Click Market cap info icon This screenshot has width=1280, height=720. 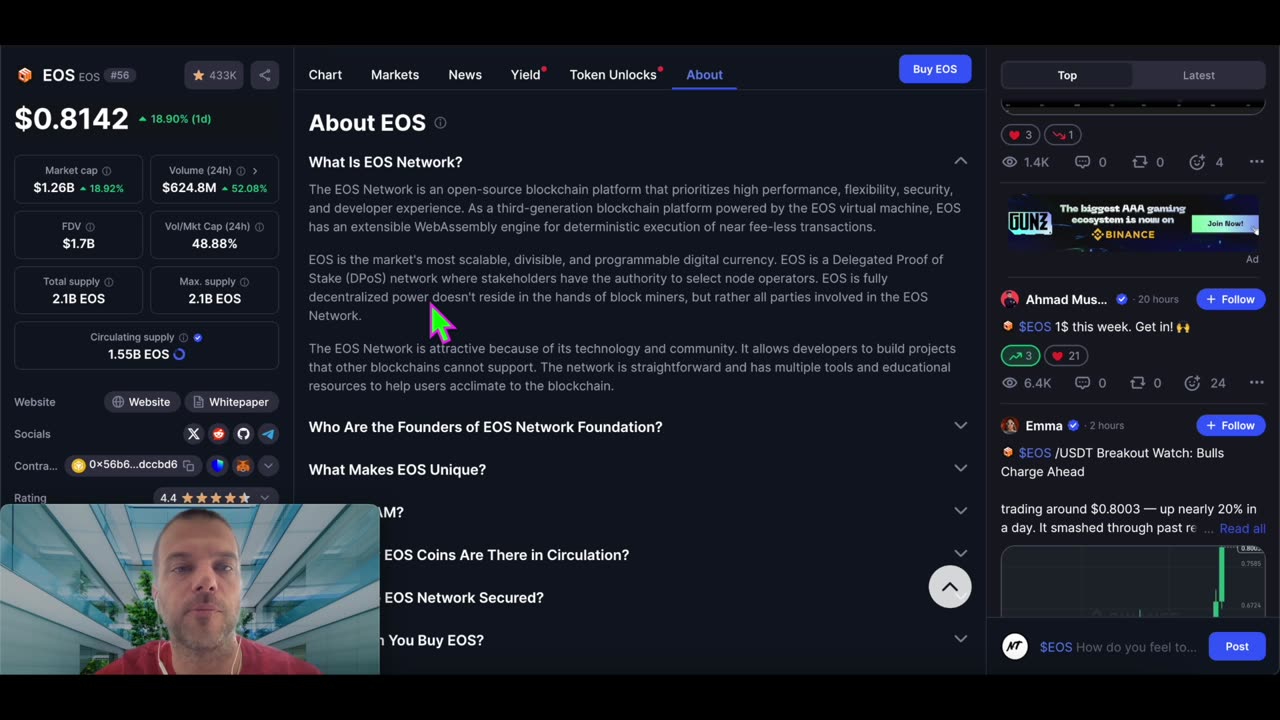pyautogui.click(x=107, y=171)
